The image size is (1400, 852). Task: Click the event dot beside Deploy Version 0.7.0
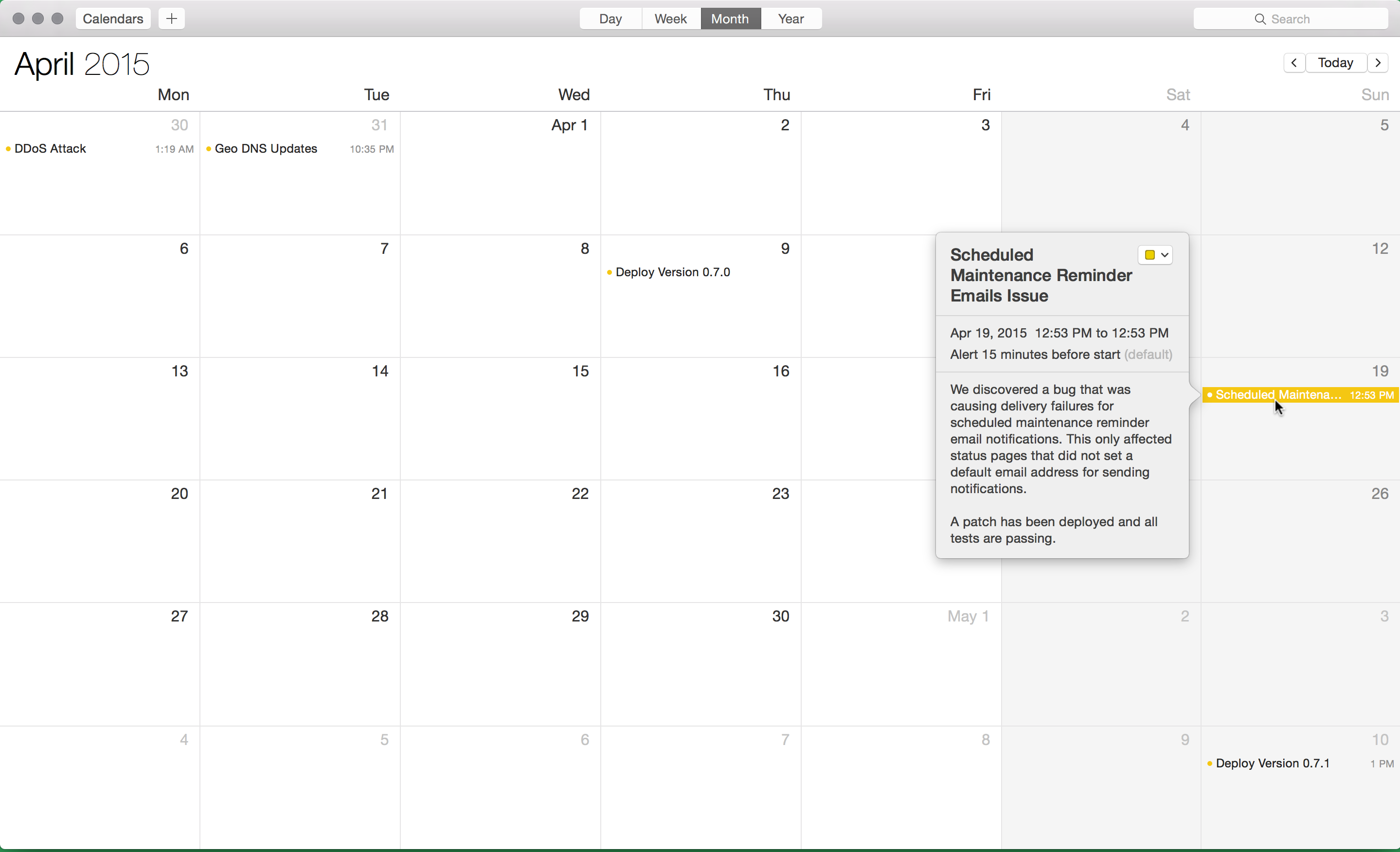pyautogui.click(x=610, y=273)
